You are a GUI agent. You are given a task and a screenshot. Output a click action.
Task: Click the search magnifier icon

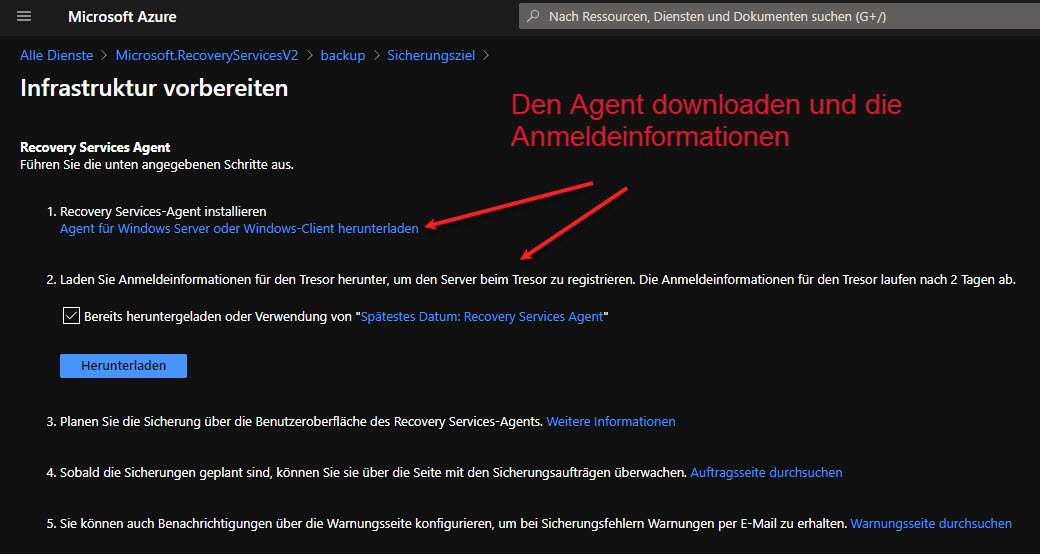[x=533, y=17]
